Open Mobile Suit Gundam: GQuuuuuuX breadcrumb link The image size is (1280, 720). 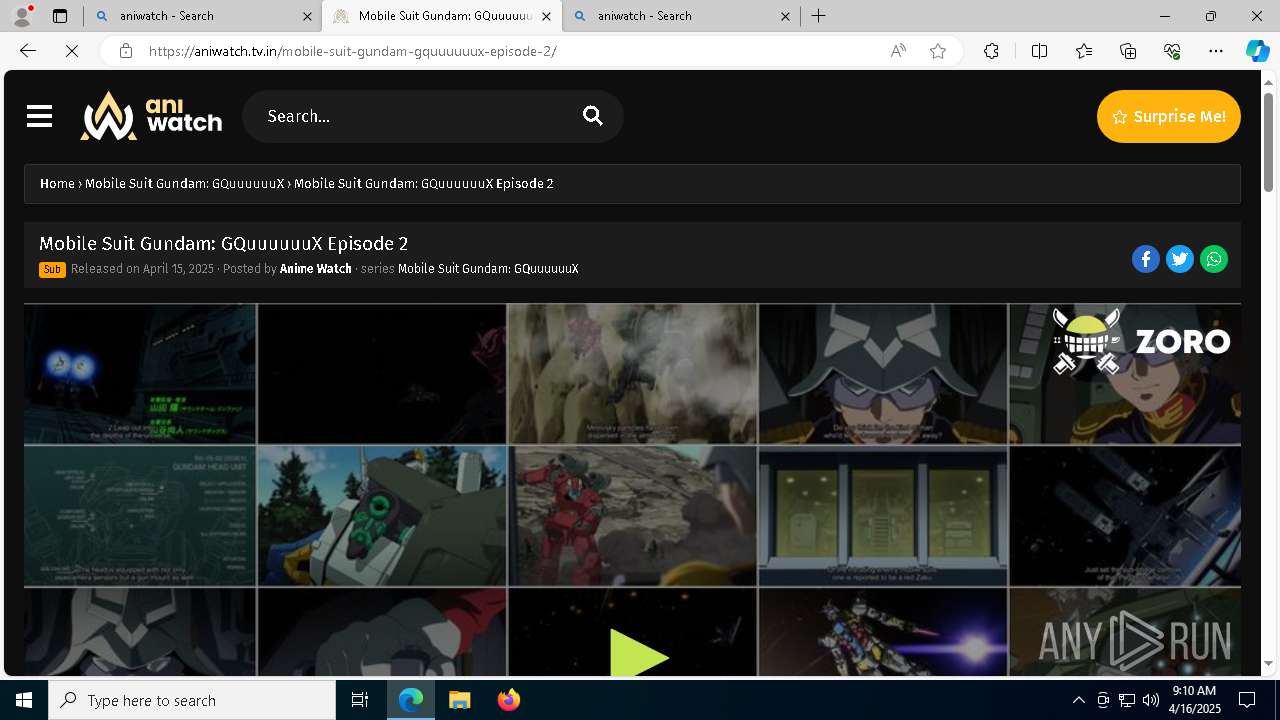click(185, 184)
